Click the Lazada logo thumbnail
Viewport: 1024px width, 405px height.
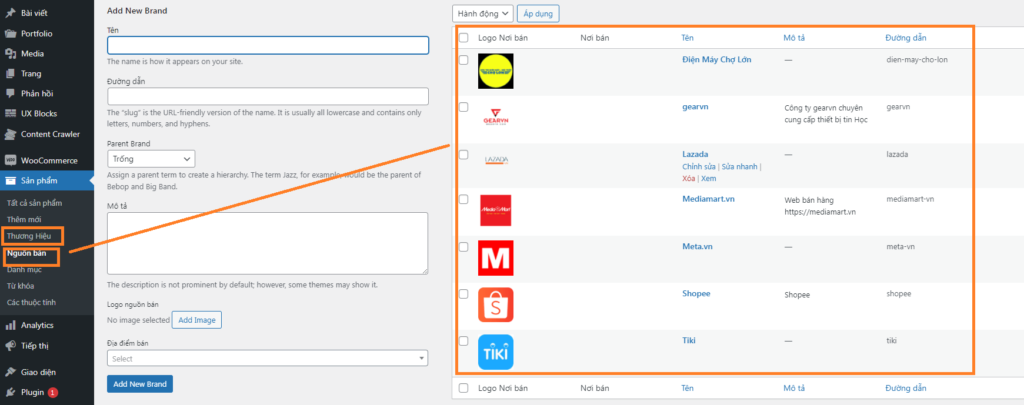point(496,161)
